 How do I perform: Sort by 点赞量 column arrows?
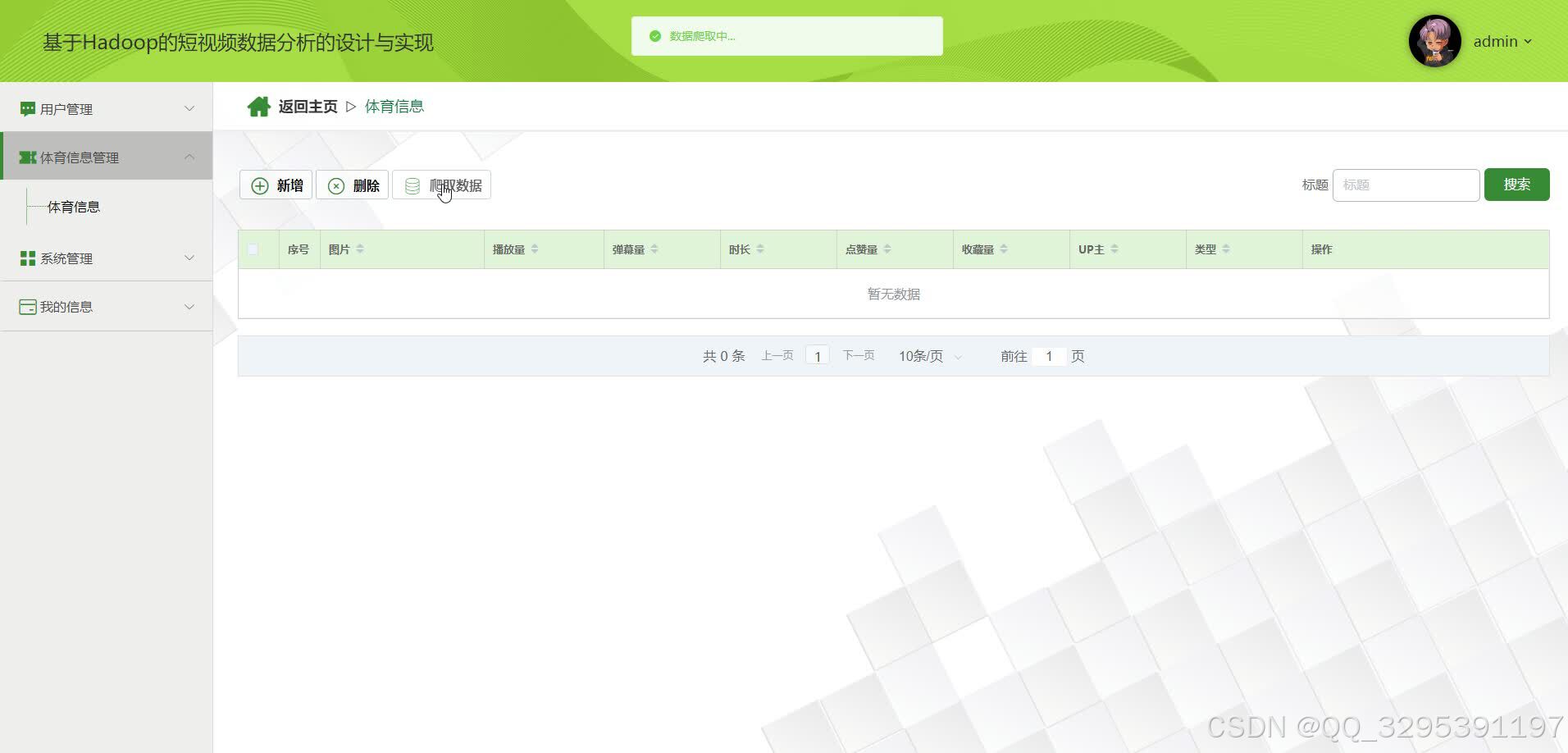[887, 249]
